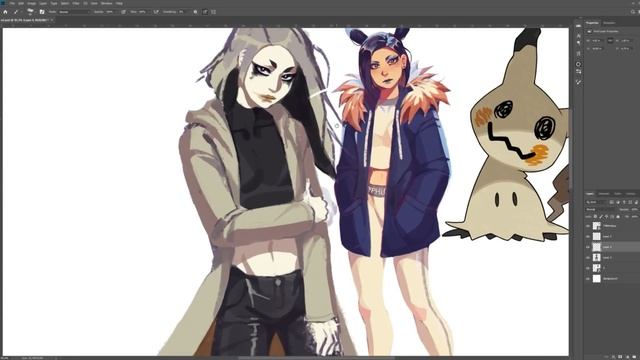Screen dimensions: 640x360
Task: Hide the topmost layer eye icon
Action: [x=588, y=226]
